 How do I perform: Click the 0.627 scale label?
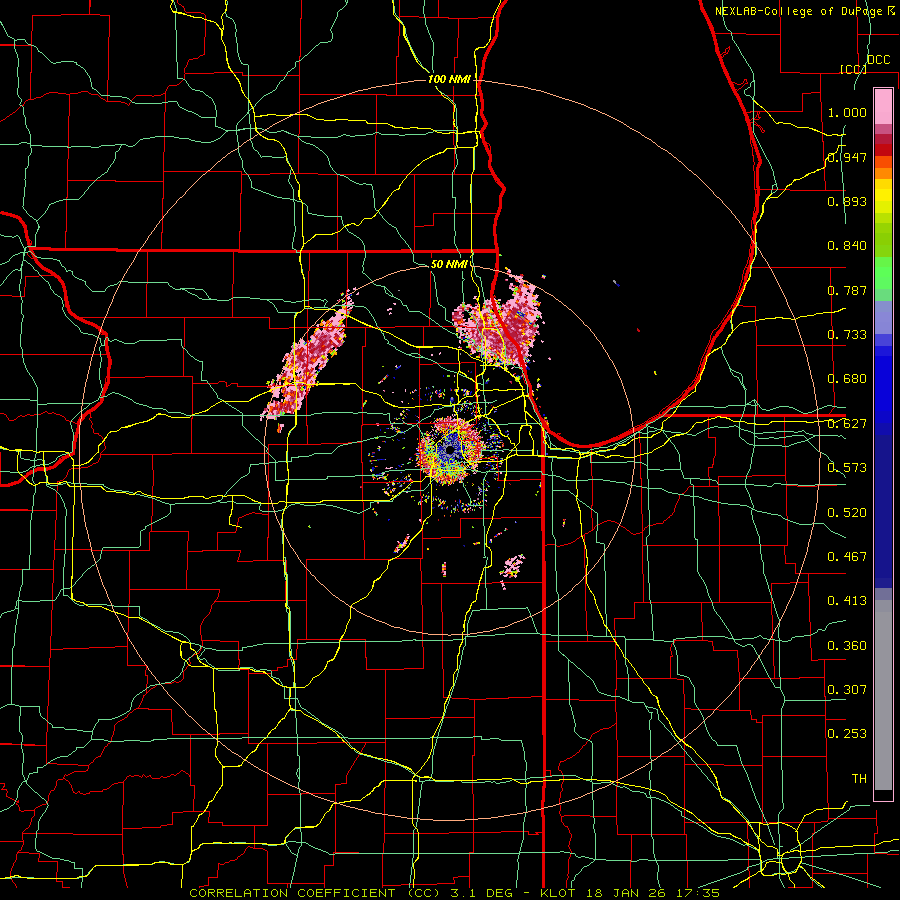point(847,424)
